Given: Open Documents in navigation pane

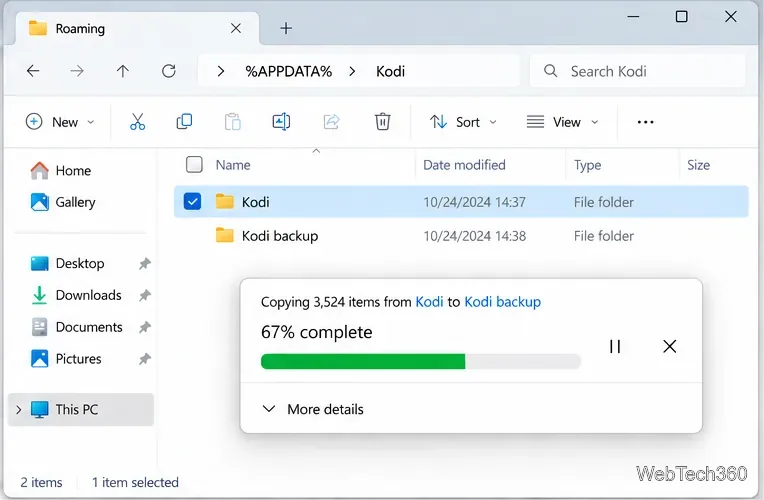Looking at the screenshot, I should pyautogui.click(x=76, y=327).
